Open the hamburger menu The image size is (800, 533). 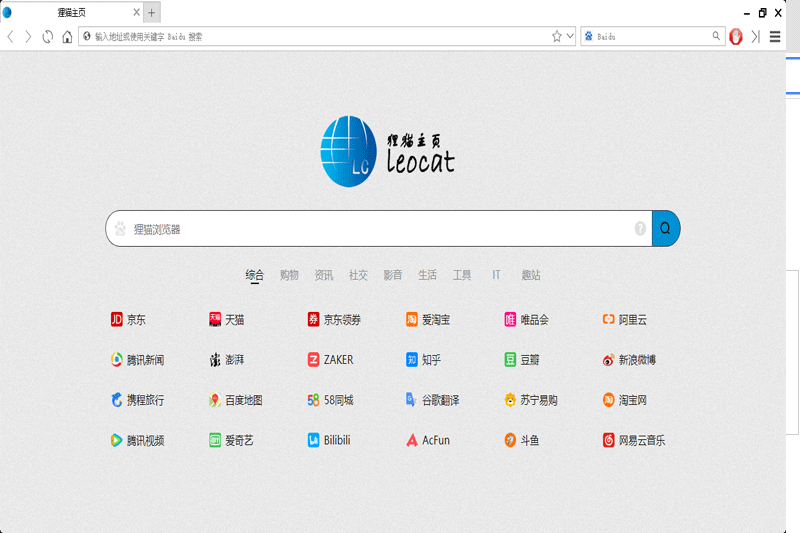pos(775,37)
